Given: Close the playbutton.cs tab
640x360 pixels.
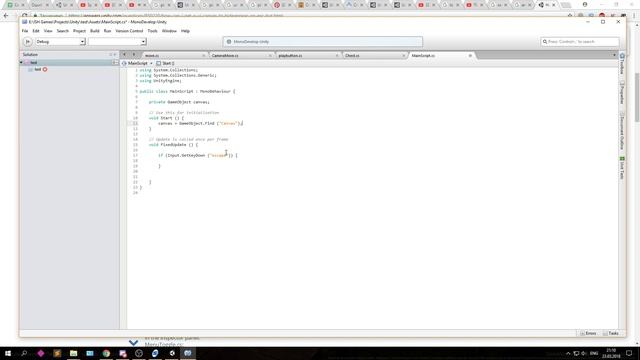Looking at the screenshot, I should coord(337,56).
